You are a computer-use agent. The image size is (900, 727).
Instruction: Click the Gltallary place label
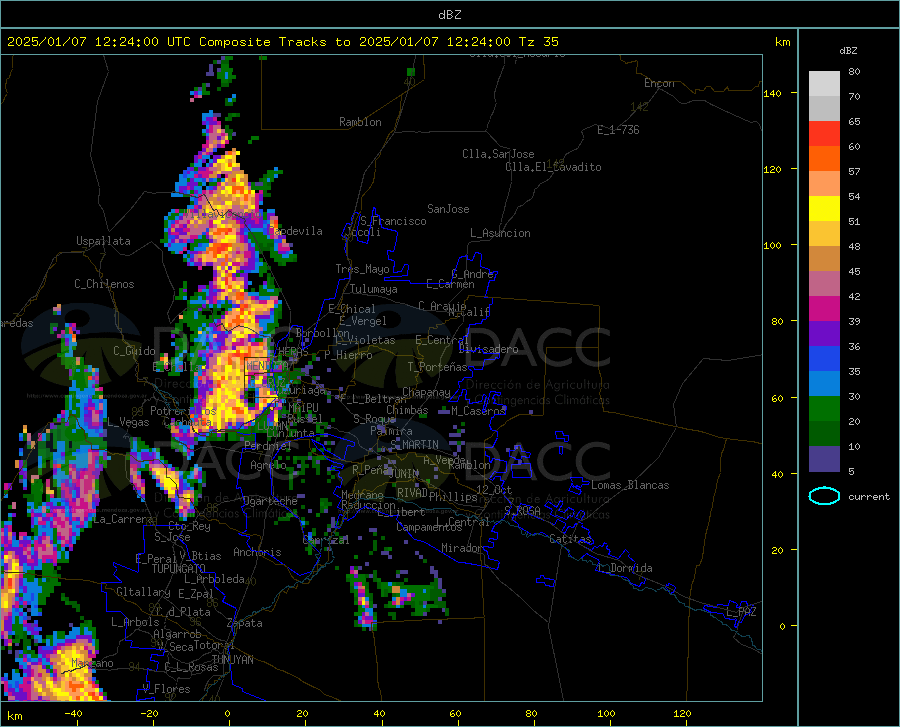point(143,592)
